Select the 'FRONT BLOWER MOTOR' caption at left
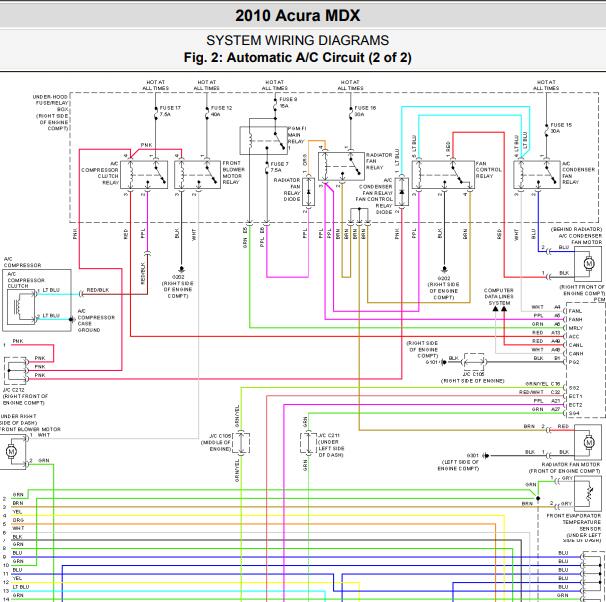This screenshot has width=606, height=602. click(30, 429)
